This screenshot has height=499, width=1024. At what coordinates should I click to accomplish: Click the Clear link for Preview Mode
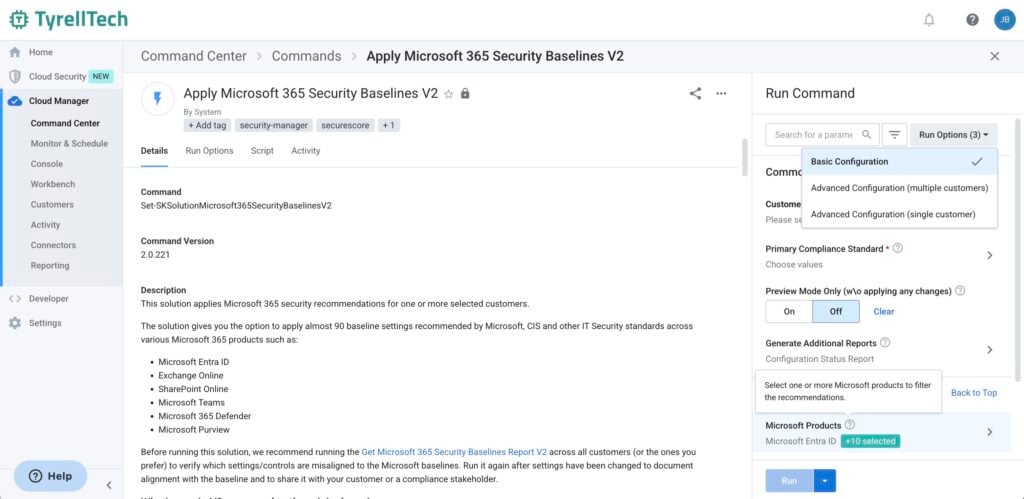[x=884, y=311]
